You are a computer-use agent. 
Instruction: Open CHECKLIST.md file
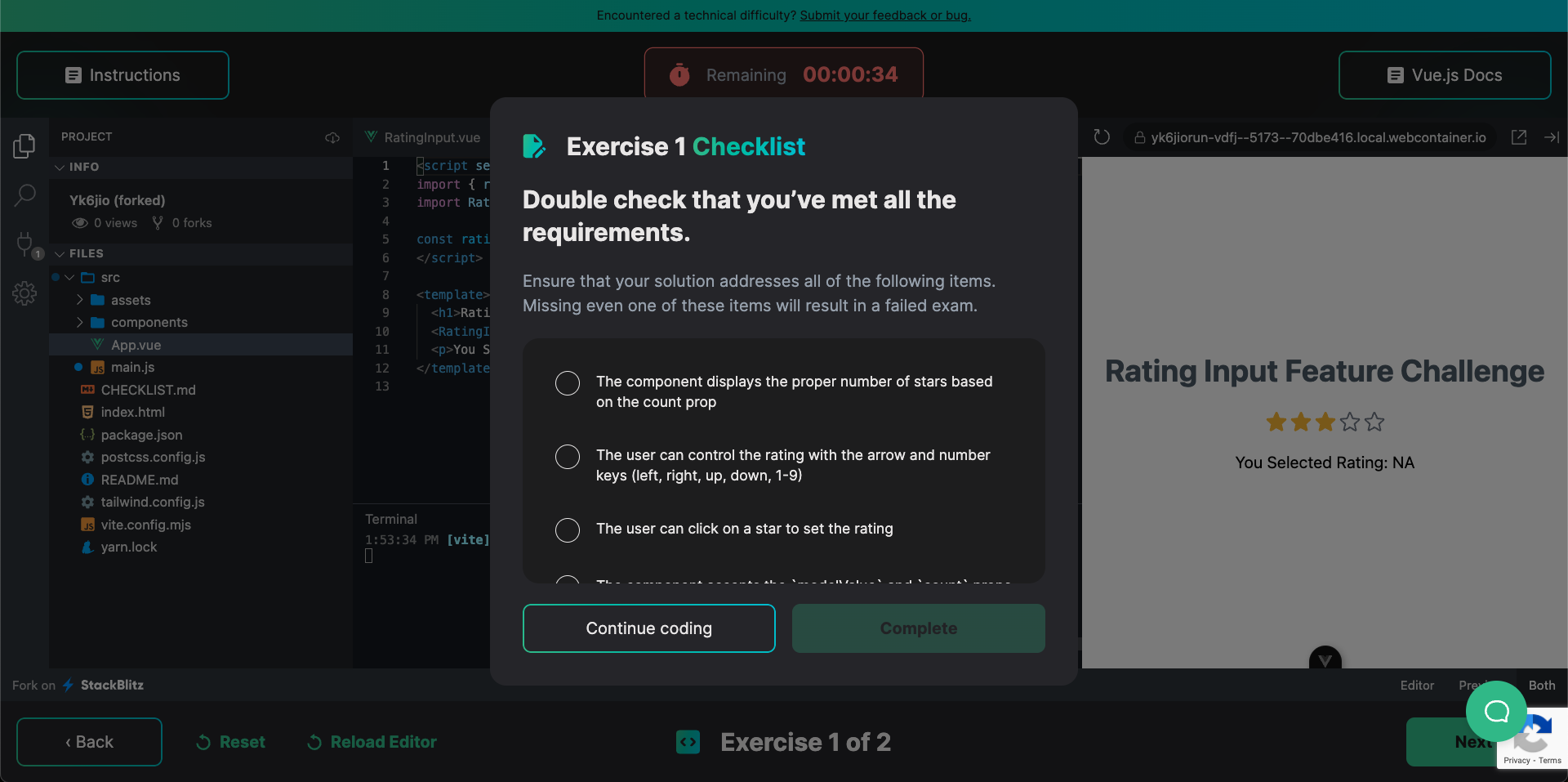coord(201,390)
